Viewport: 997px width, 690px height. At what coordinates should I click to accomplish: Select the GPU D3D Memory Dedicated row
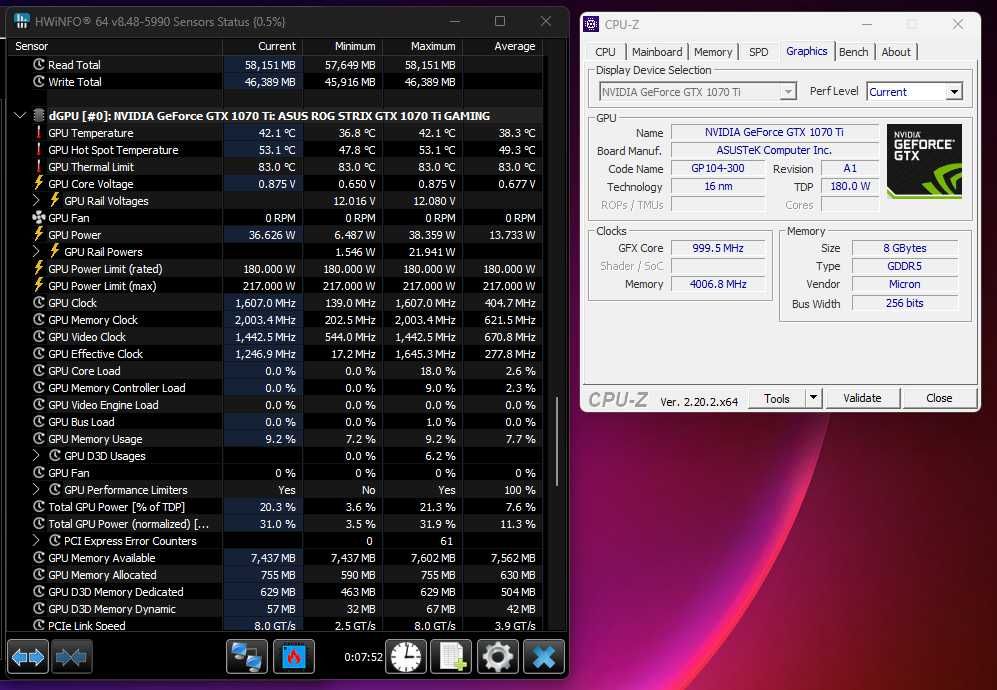point(275,591)
